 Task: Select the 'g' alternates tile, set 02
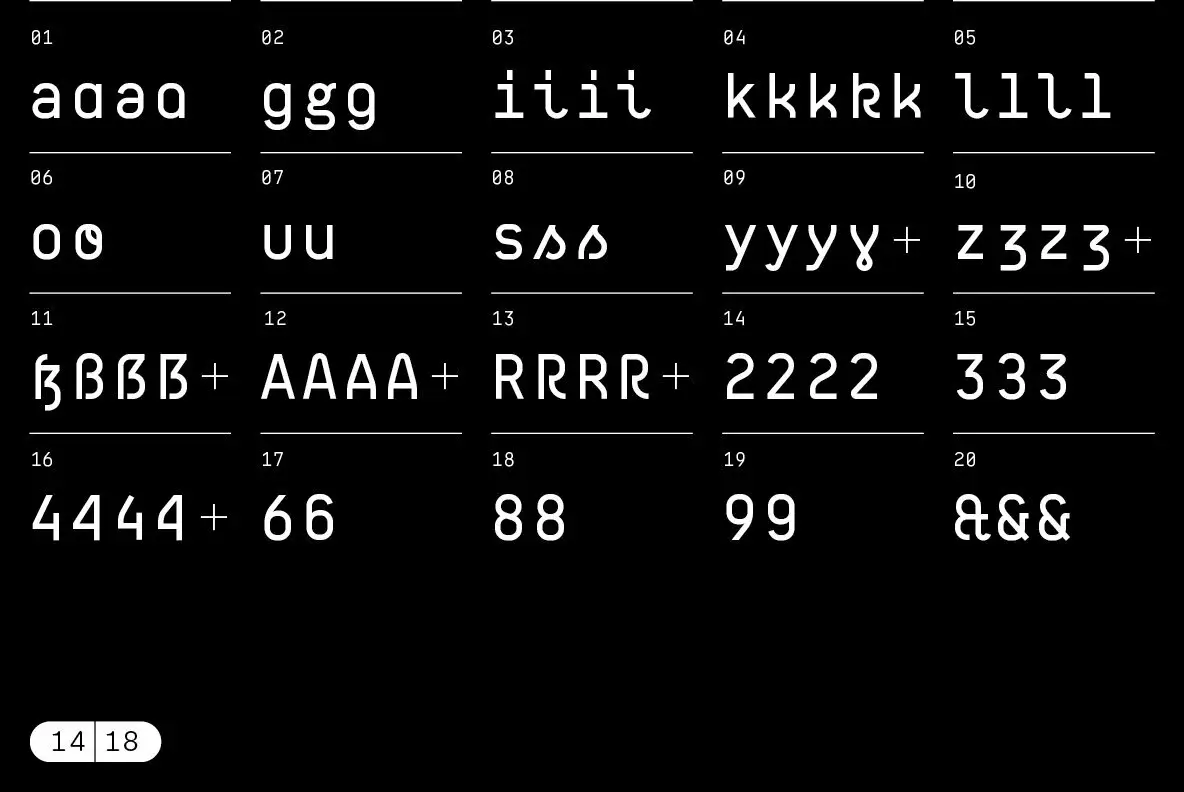point(320,98)
